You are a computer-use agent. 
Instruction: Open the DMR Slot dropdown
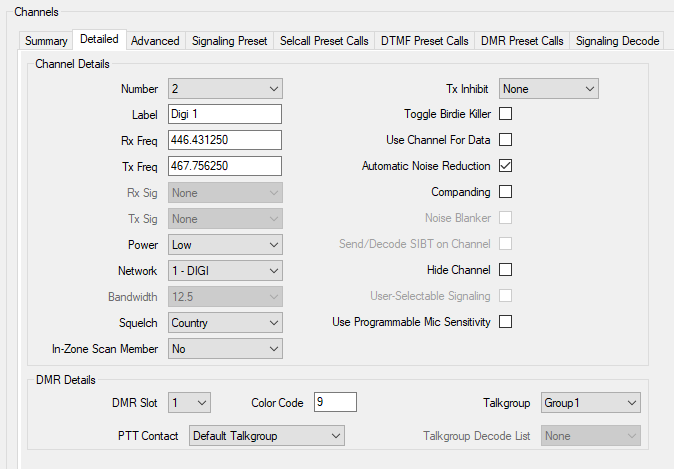click(x=189, y=403)
